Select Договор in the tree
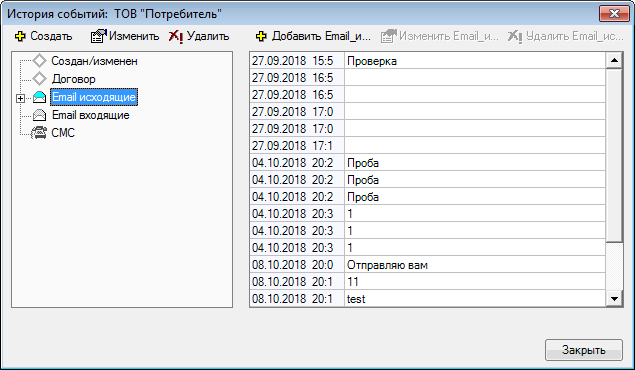635x370 pixels. 74,79
